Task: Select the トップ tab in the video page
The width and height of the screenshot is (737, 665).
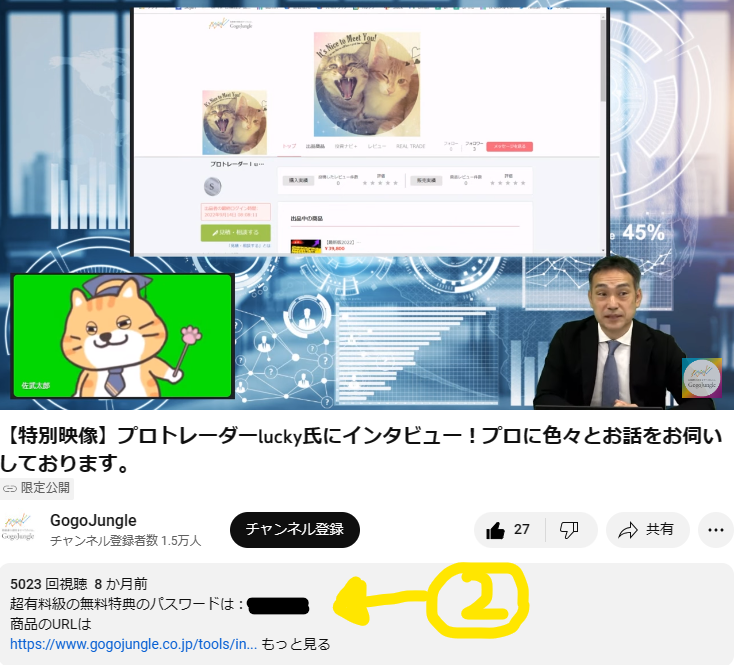Action: pos(289,146)
